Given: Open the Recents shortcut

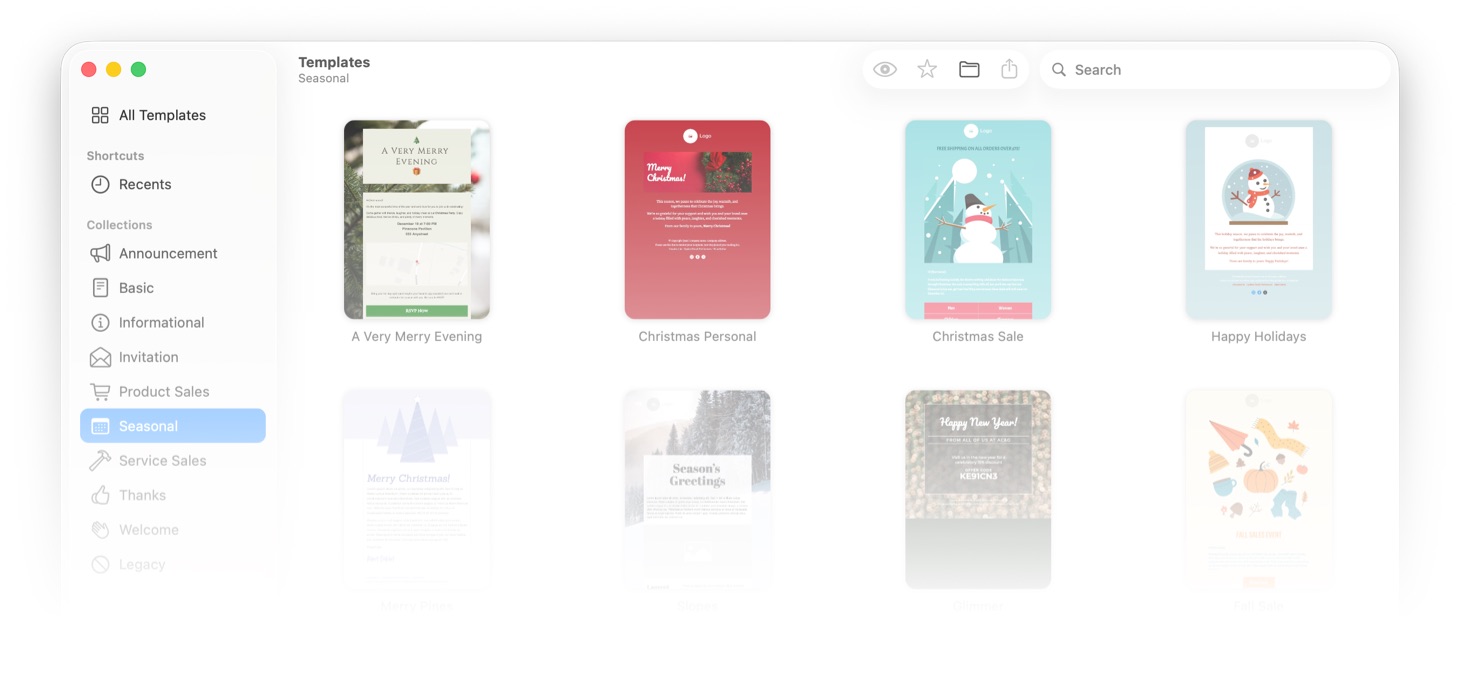Looking at the screenshot, I should pos(145,184).
